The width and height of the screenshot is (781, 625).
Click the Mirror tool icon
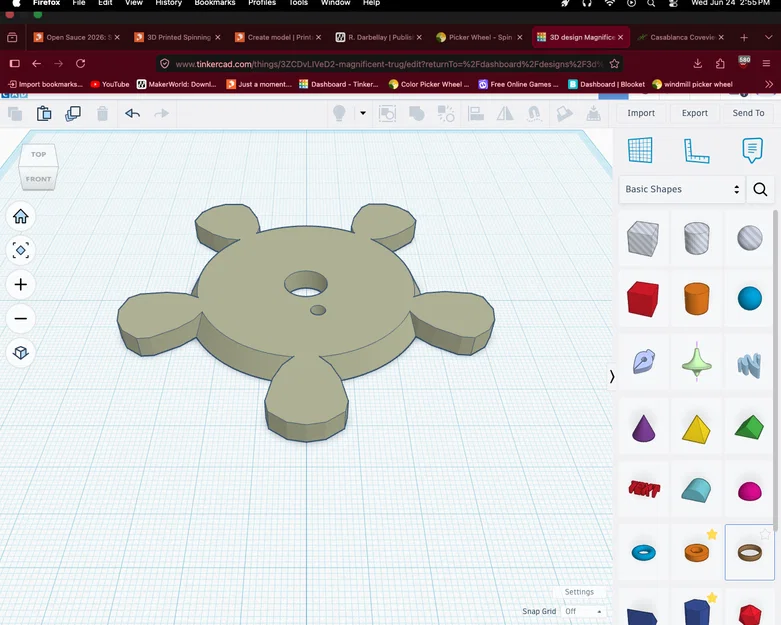(505, 114)
